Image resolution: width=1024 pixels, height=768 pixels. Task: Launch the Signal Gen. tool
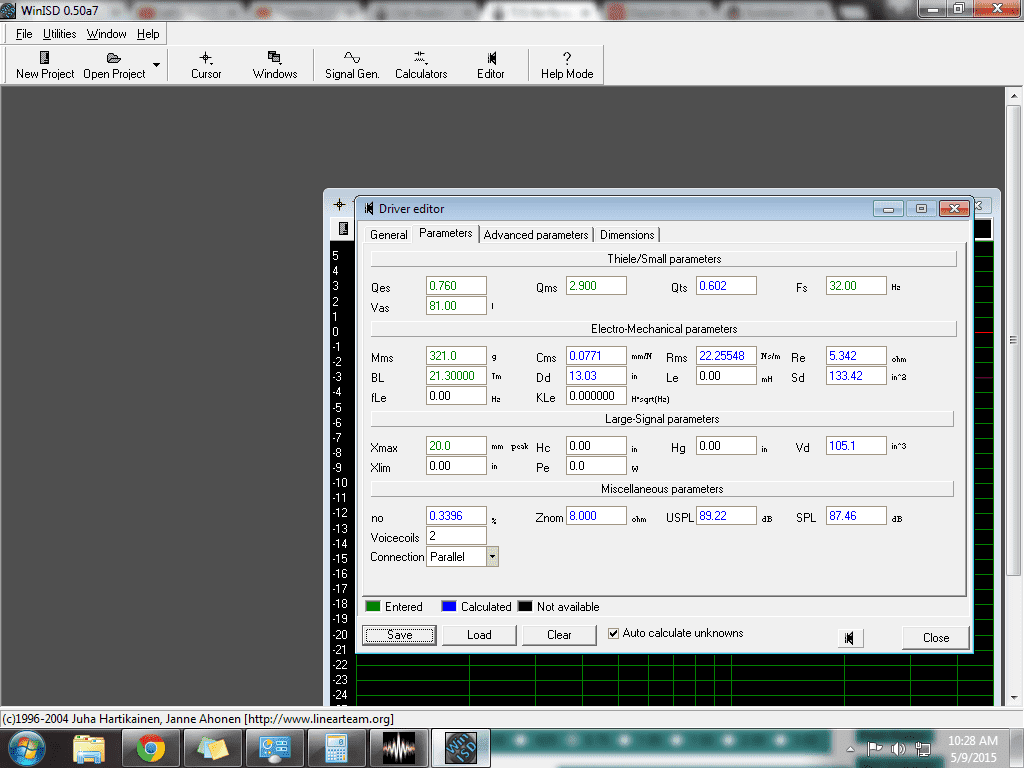(x=352, y=65)
